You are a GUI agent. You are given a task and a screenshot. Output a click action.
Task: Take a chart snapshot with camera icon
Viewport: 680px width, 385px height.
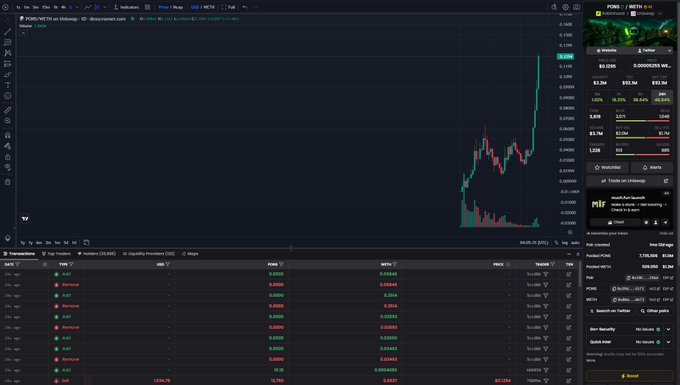coord(576,7)
